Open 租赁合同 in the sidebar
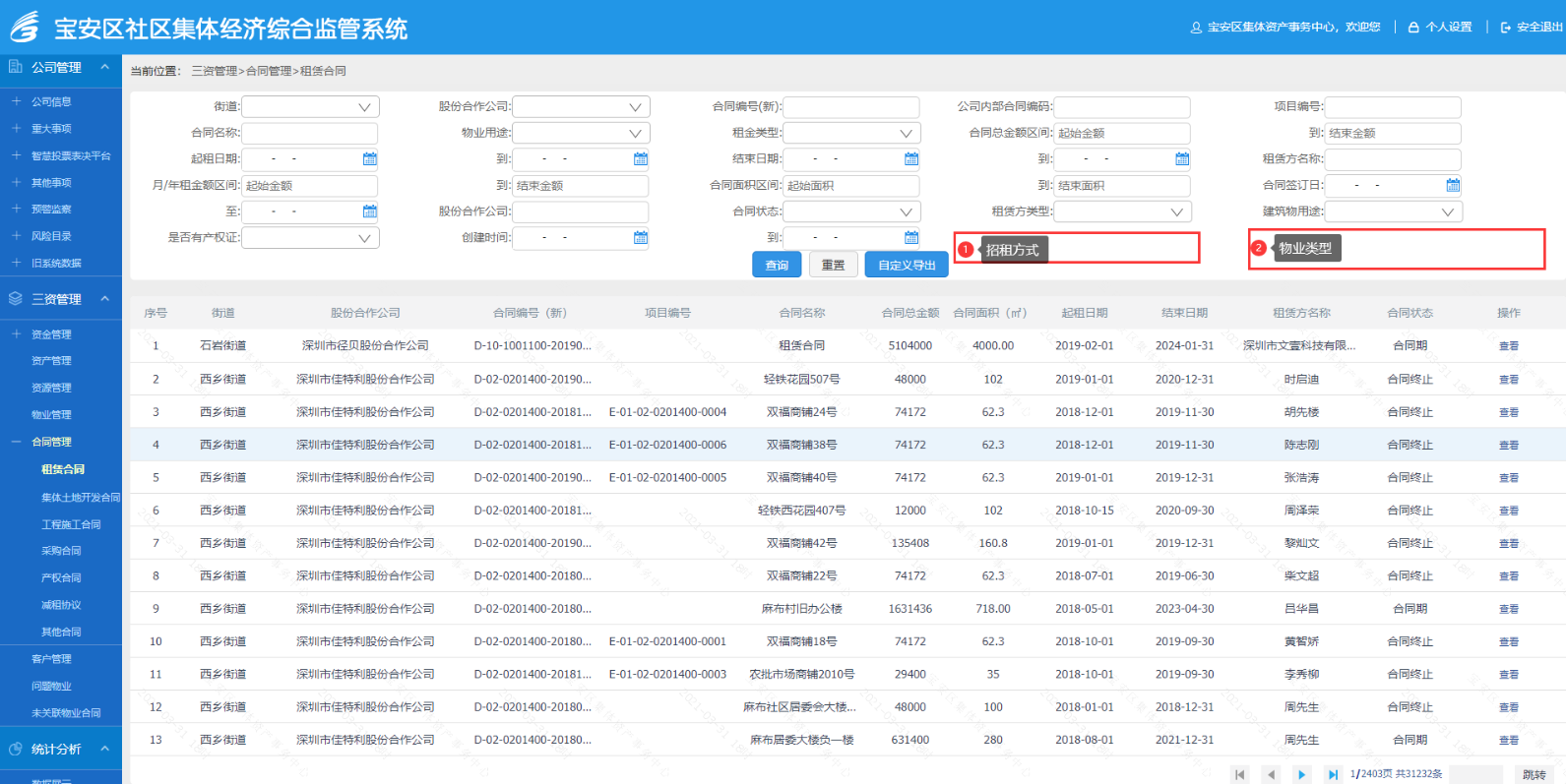This screenshot has height=784, width=1566. click(x=63, y=469)
